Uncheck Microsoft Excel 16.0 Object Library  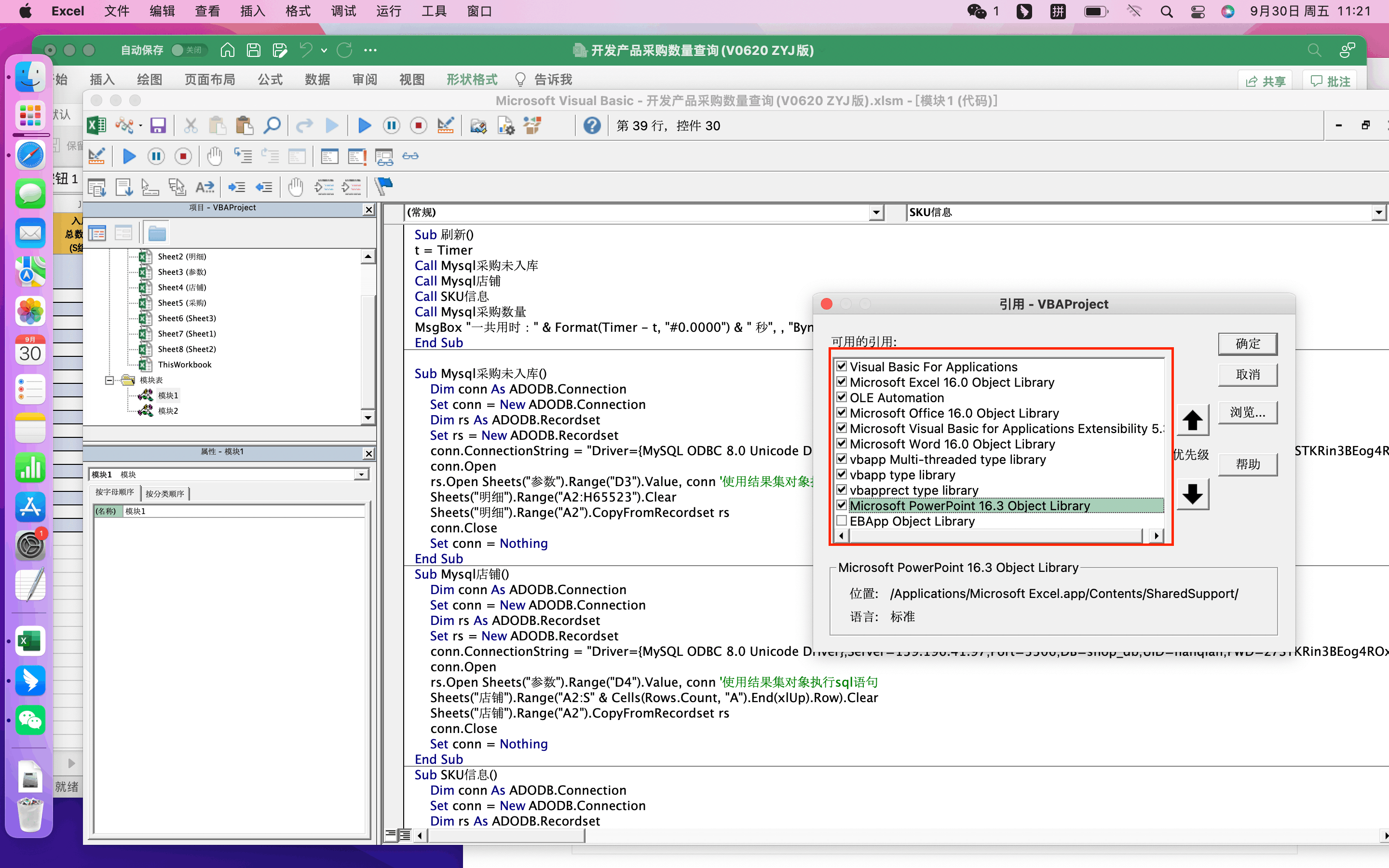pos(842,382)
